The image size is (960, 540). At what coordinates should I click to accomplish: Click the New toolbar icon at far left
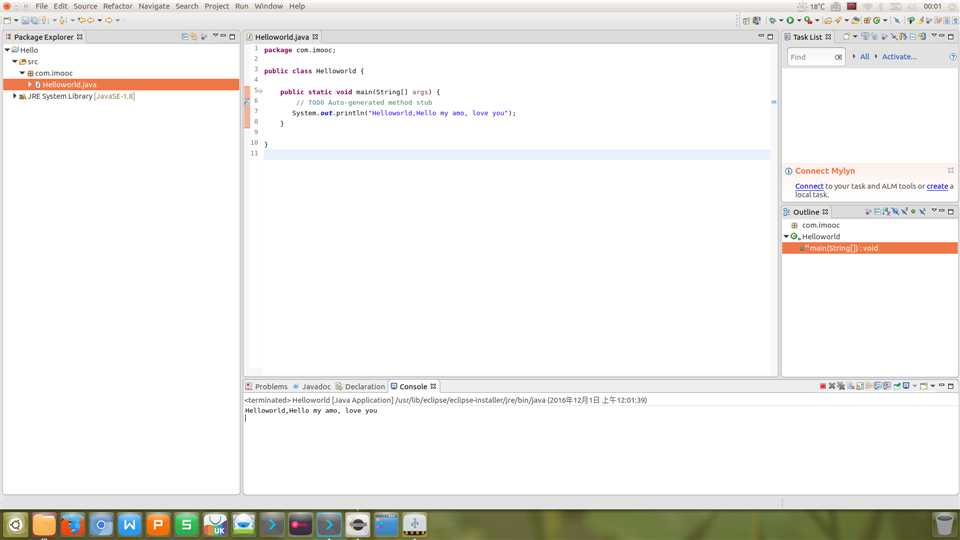(7, 20)
